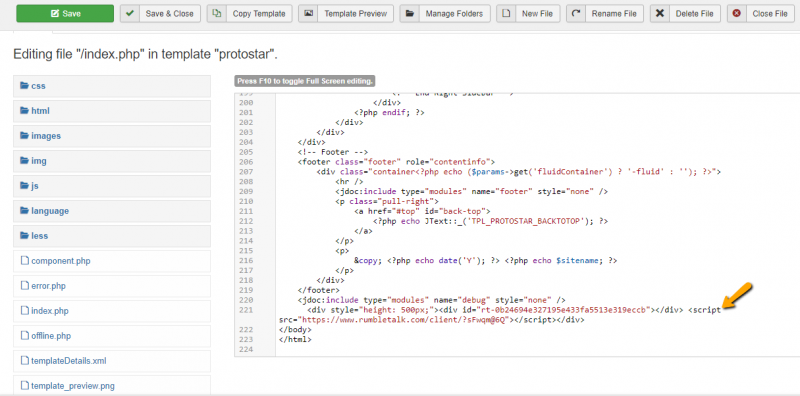Image resolution: width=800 pixels, height=396 pixels.
Task: Click the green Save button
Action: point(65,14)
